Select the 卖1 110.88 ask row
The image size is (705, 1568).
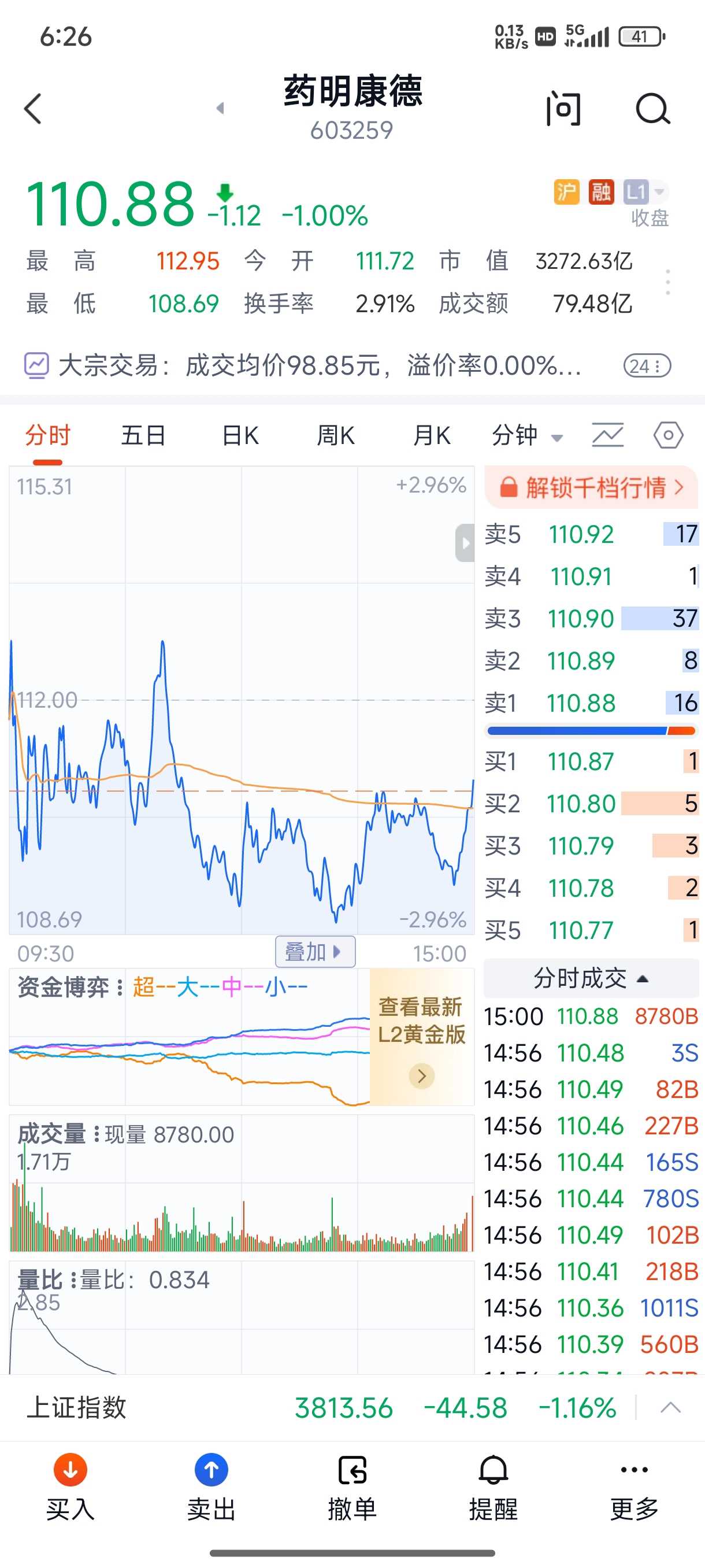tap(591, 703)
